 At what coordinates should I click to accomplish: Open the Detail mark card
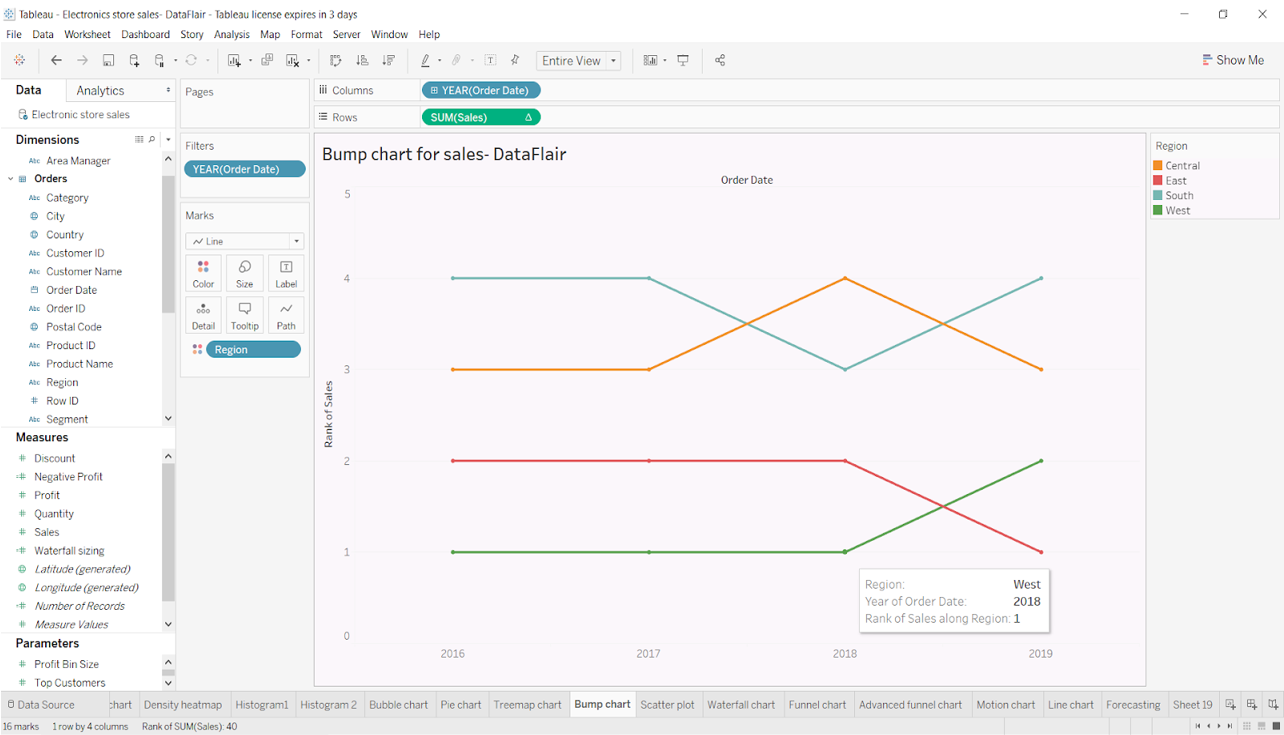203,315
